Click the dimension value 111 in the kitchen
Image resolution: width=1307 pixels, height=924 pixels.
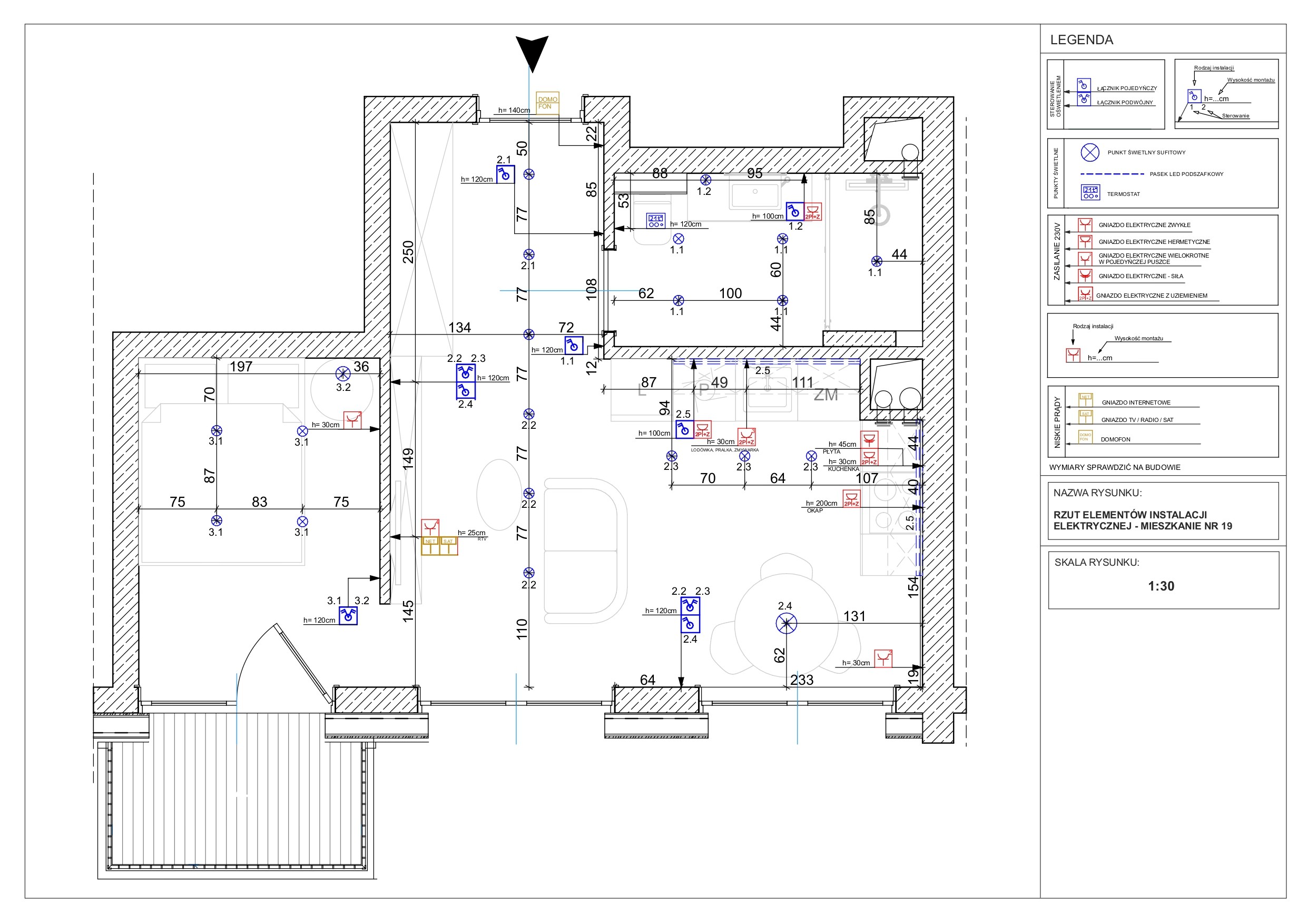pos(803,382)
